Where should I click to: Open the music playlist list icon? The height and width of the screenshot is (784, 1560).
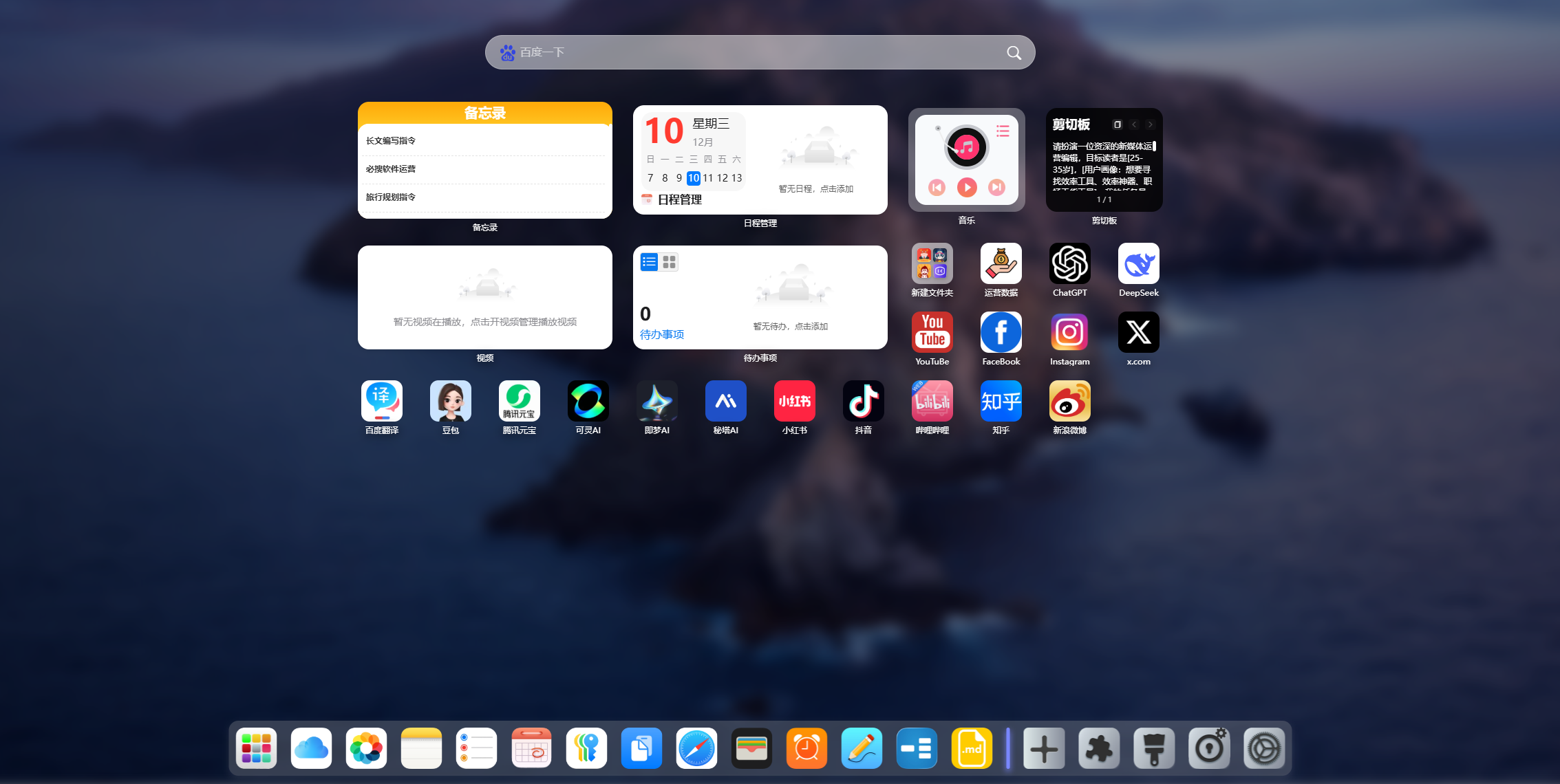coord(1003,131)
